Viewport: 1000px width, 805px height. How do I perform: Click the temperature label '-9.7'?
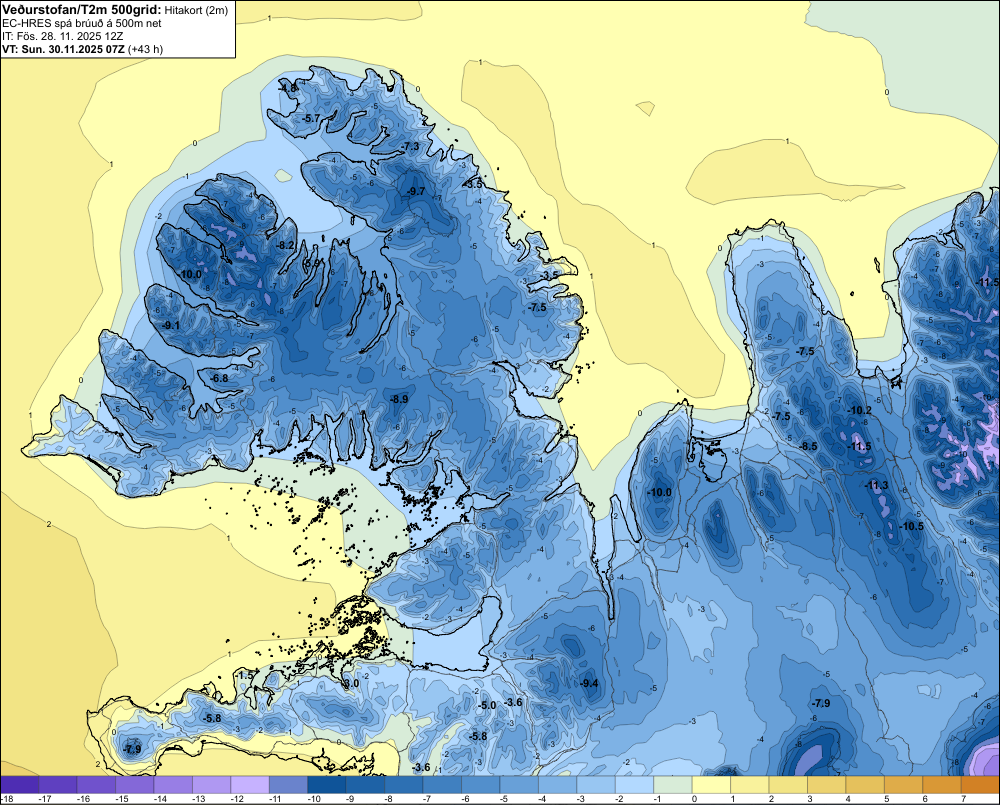coord(416,191)
